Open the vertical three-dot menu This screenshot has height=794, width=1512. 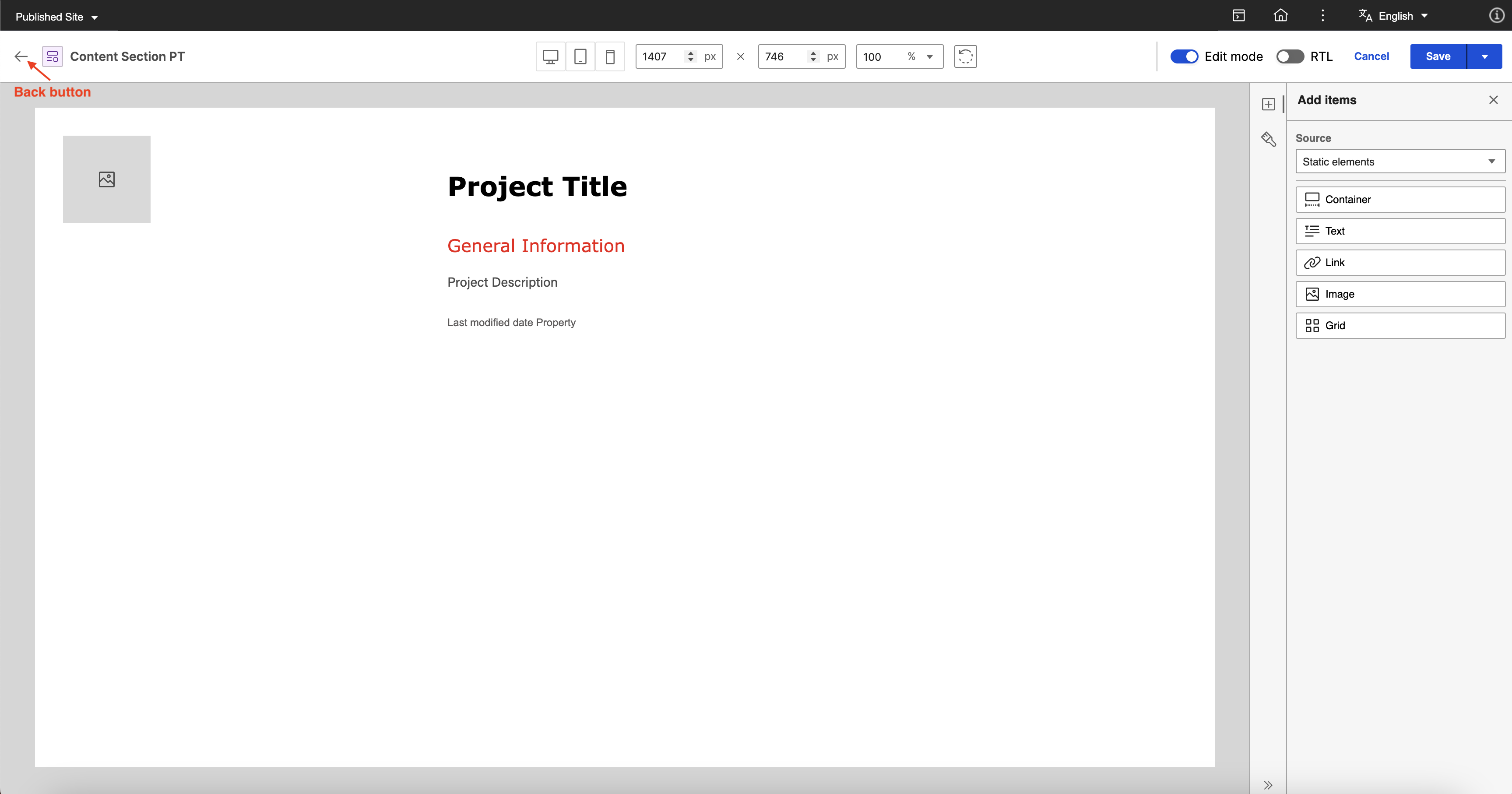pyautogui.click(x=1322, y=16)
